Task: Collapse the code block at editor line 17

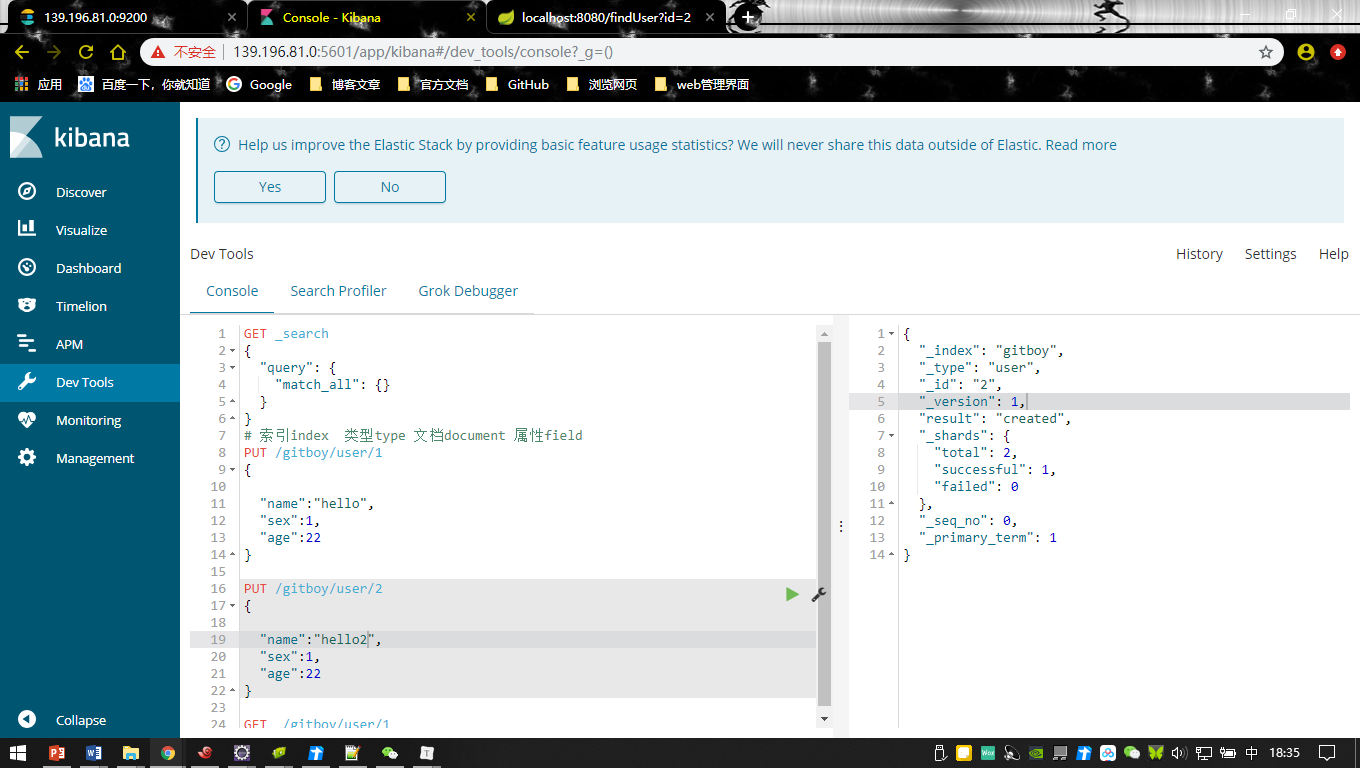Action: [233, 606]
